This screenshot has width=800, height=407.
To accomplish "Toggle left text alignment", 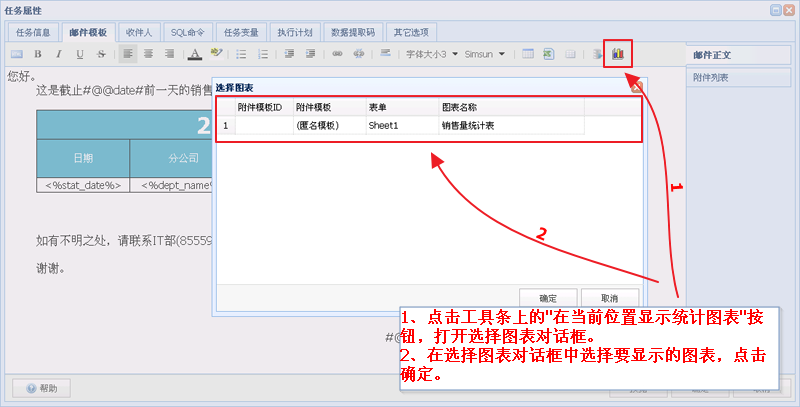I will point(128,54).
